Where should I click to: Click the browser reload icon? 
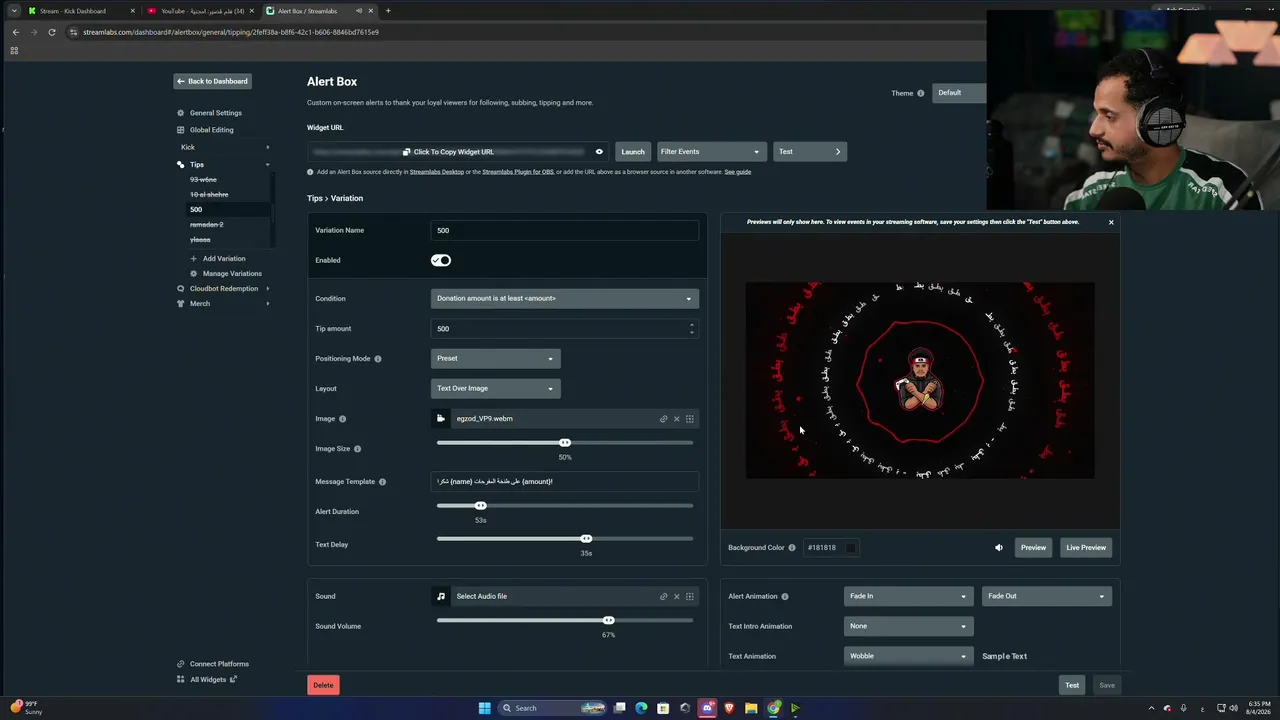pyautogui.click(x=52, y=32)
